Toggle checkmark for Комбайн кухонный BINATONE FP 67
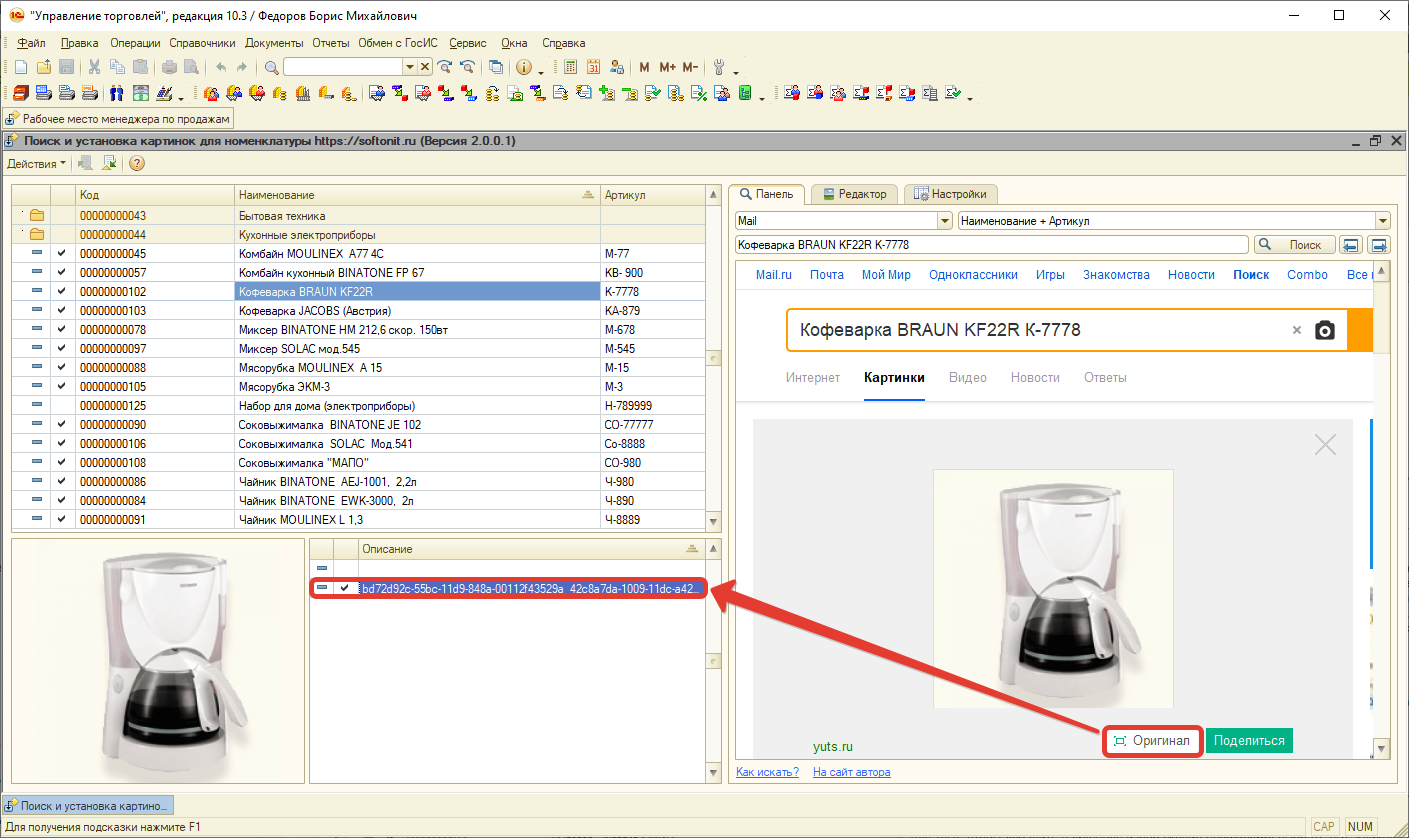The width and height of the screenshot is (1409, 838). pos(62,273)
